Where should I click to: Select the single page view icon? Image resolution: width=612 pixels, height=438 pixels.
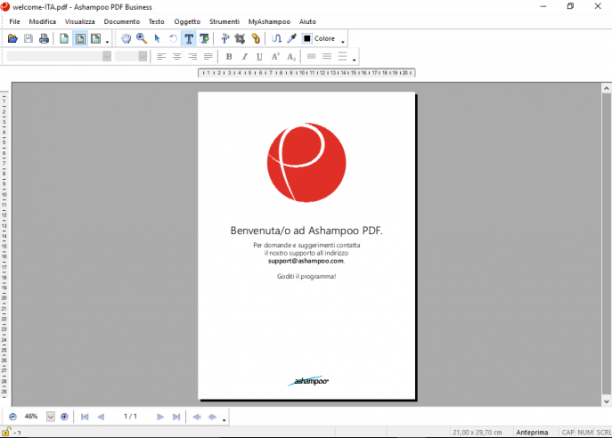coord(64,39)
